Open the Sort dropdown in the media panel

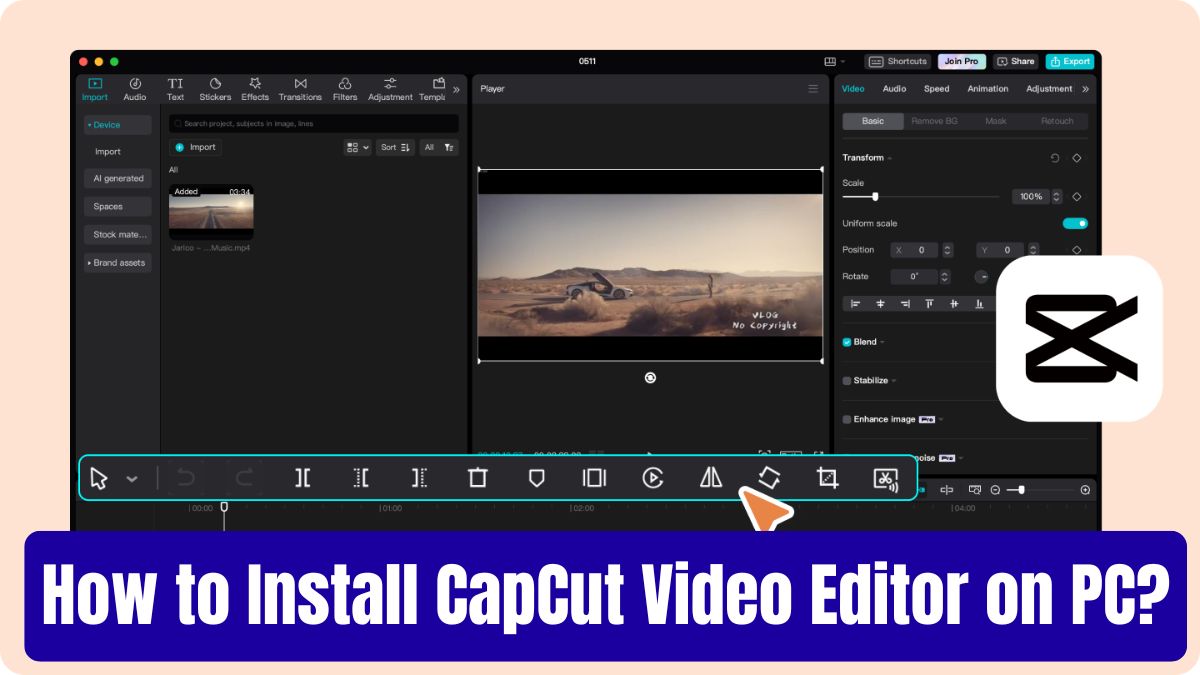point(394,147)
